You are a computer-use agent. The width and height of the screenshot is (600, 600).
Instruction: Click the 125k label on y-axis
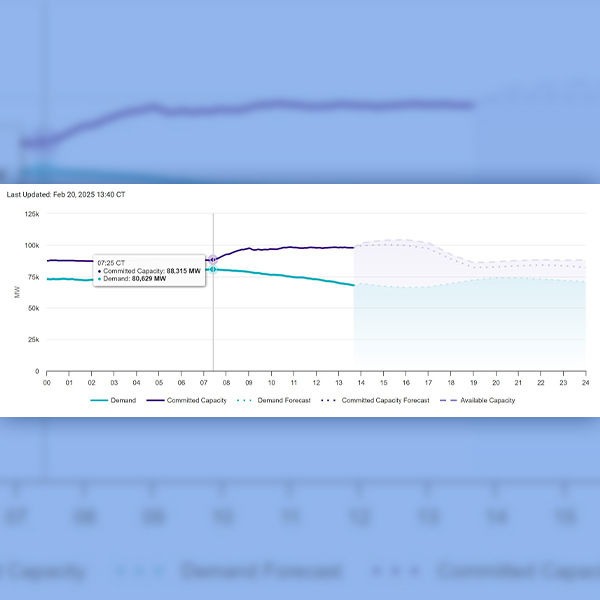(x=32, y=214)
